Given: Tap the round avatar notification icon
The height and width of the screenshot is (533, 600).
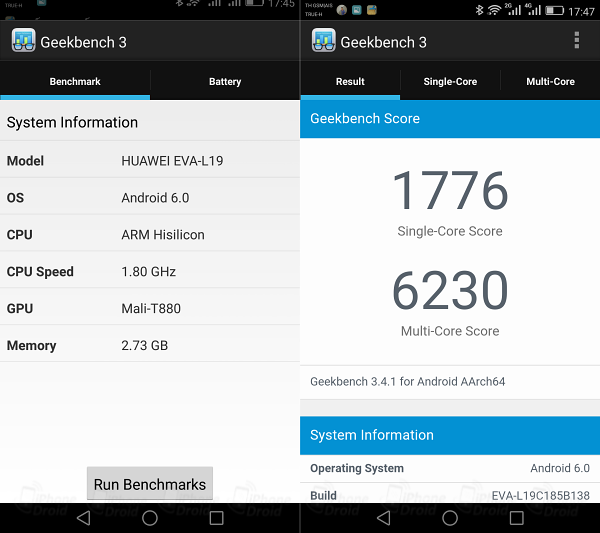Looking at the screenshot, I should click(342, 10).
